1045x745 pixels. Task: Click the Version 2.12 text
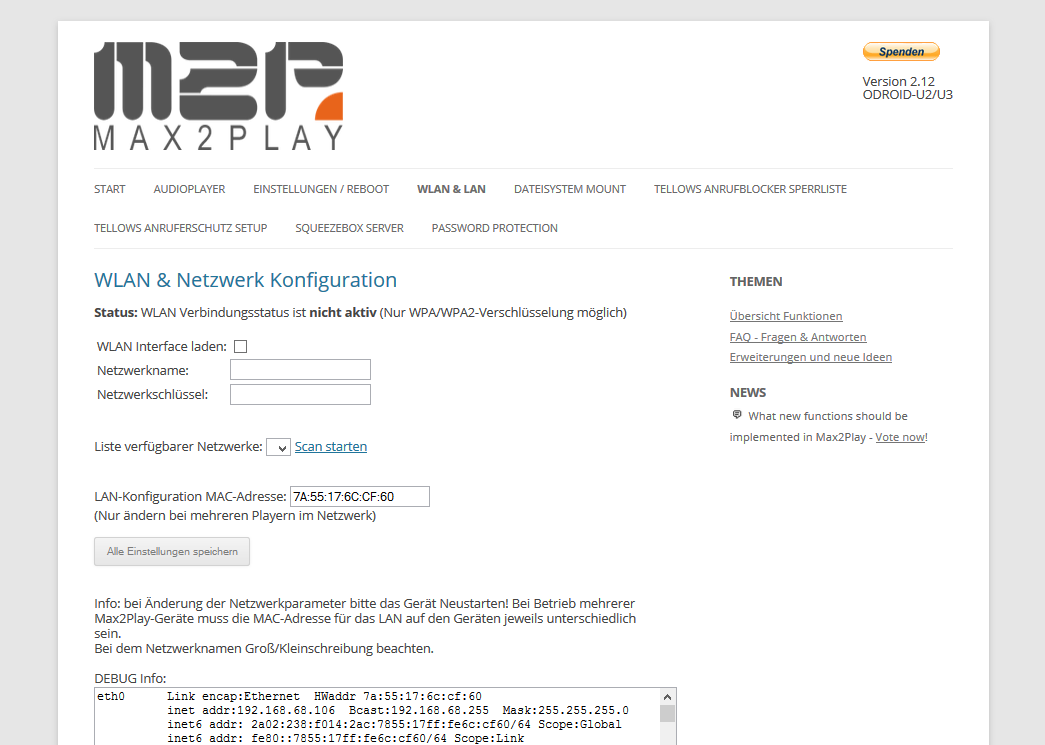(898, 81)
